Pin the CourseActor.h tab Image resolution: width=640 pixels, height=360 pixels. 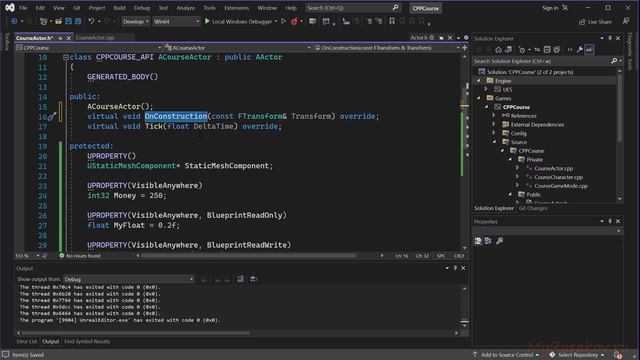click(x=60, y=38)
